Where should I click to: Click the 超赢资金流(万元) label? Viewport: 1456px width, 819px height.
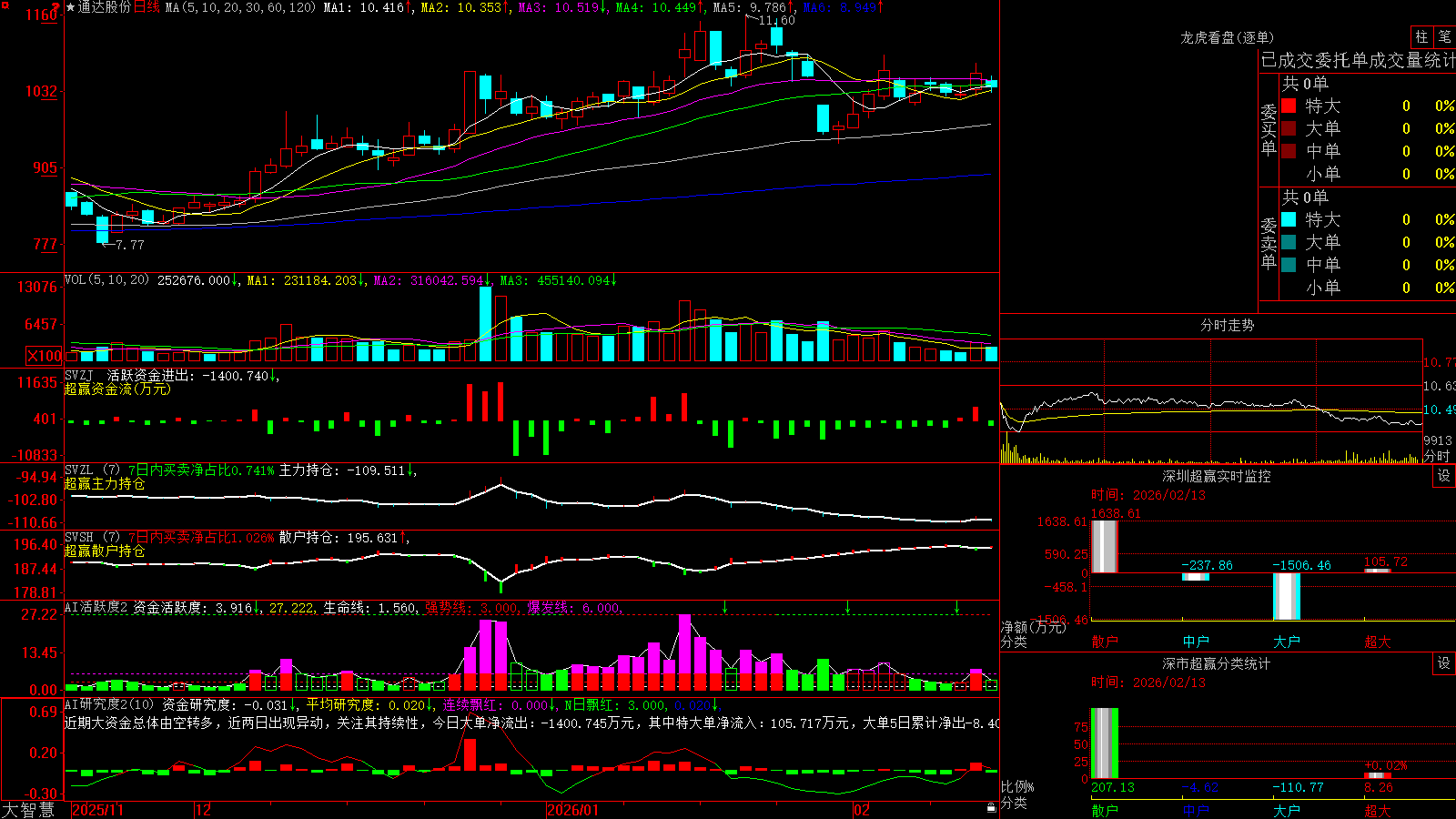tap(117, 389)
